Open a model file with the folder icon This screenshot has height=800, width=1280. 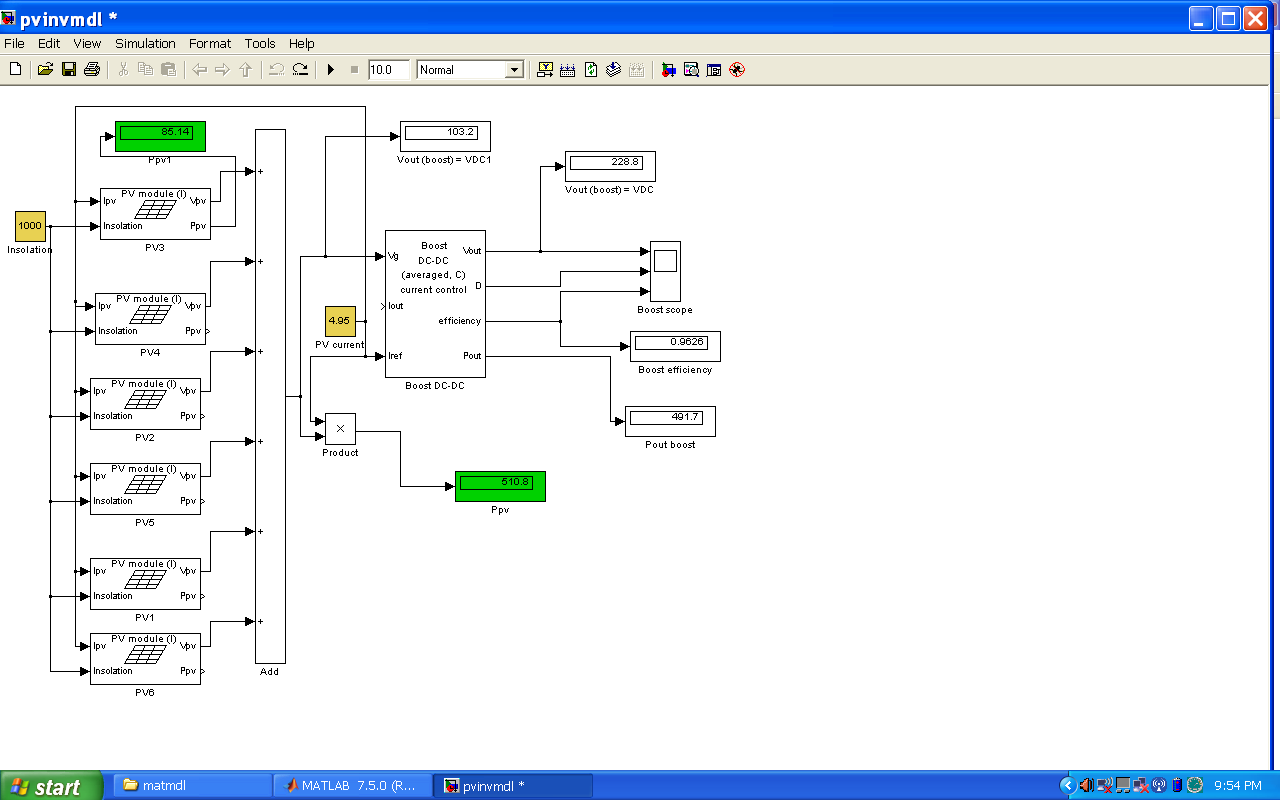pos(45,70)
